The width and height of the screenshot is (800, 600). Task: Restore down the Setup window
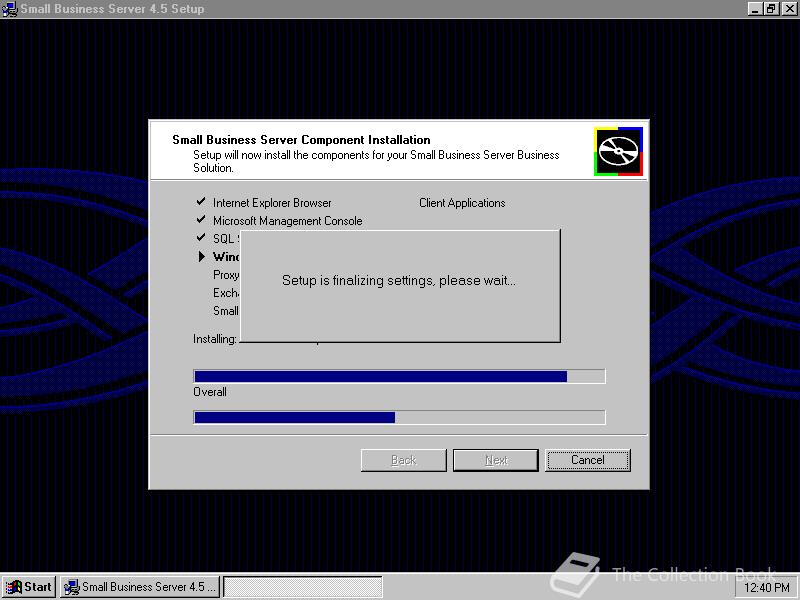771,9
